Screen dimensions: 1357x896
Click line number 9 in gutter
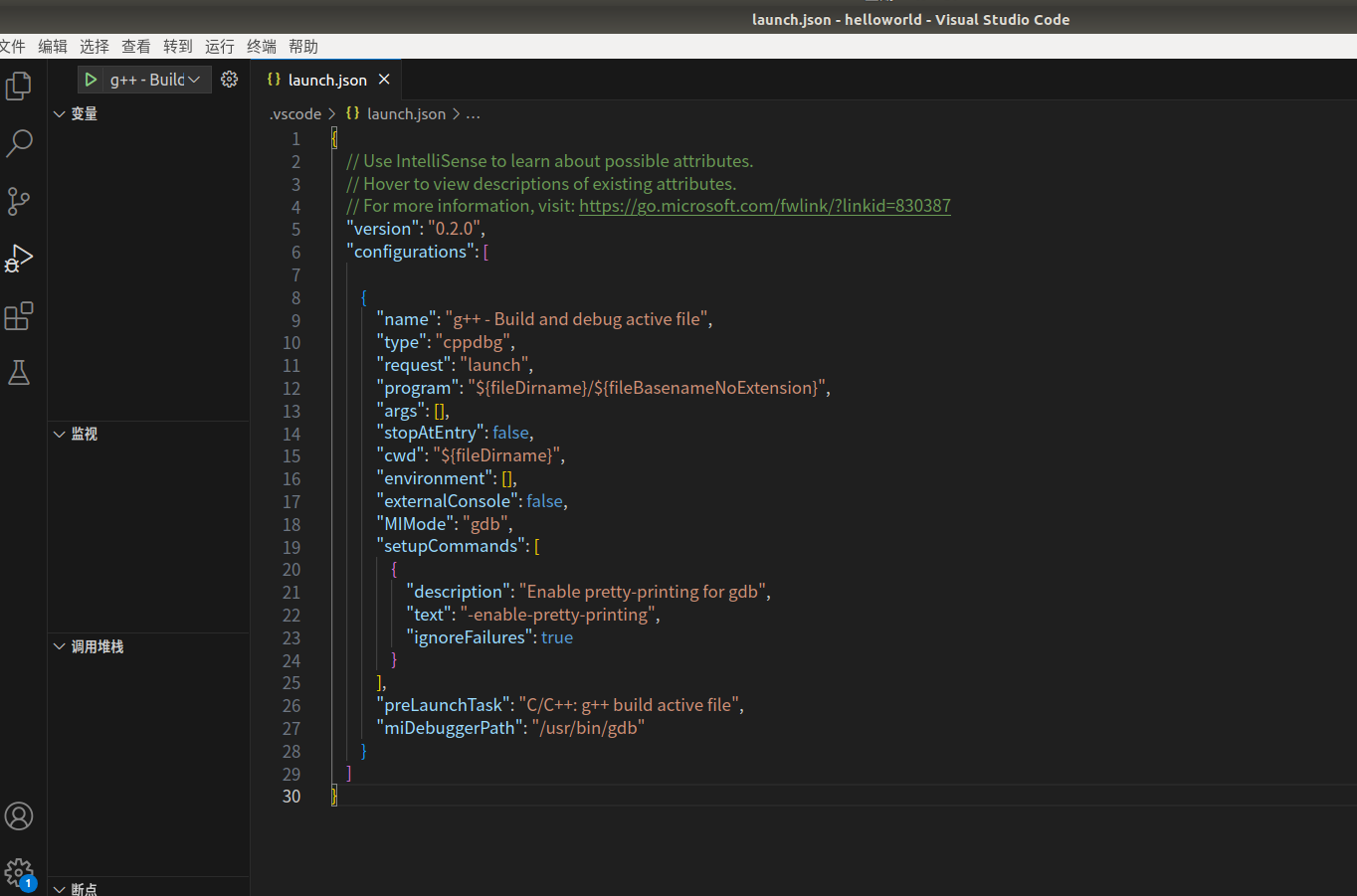[x=295, y=320]
